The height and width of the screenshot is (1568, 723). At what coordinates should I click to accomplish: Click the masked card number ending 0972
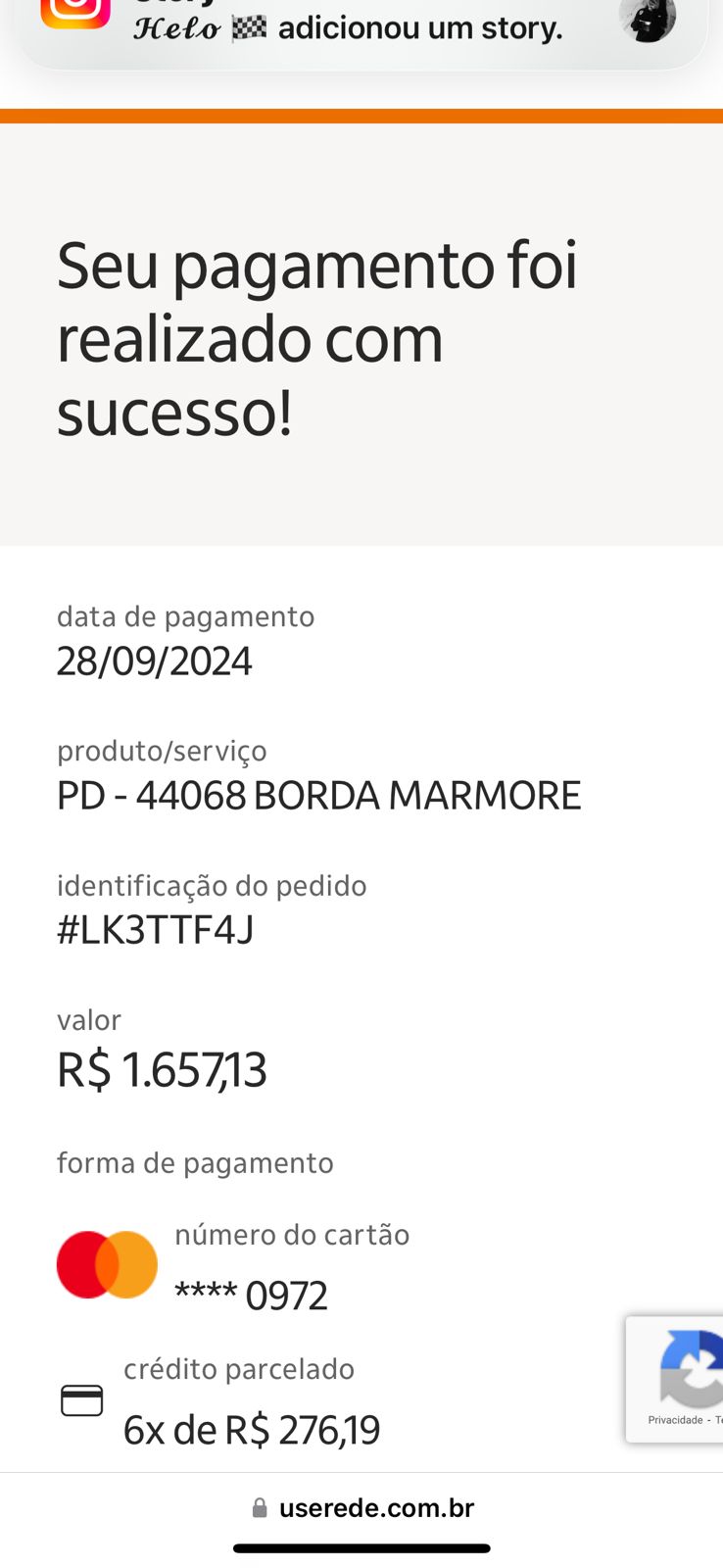(251, 1296)
